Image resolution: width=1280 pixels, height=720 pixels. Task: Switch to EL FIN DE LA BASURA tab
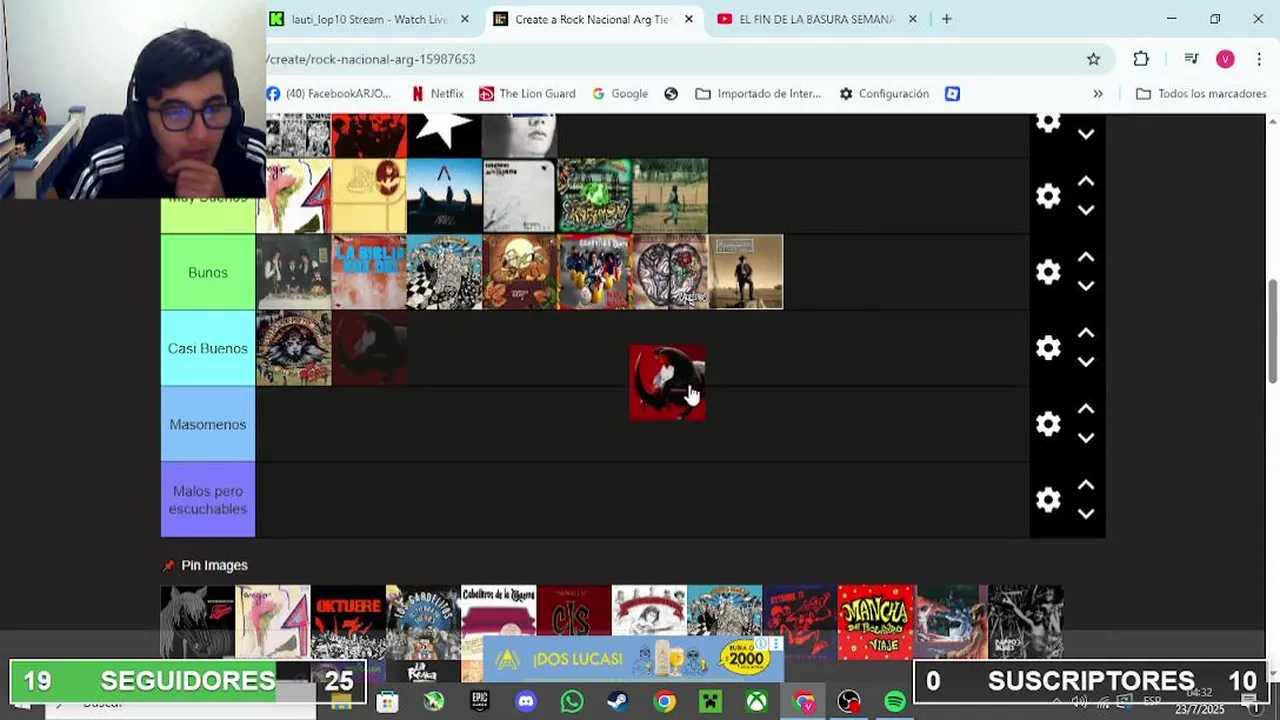[x=815, y=19]
